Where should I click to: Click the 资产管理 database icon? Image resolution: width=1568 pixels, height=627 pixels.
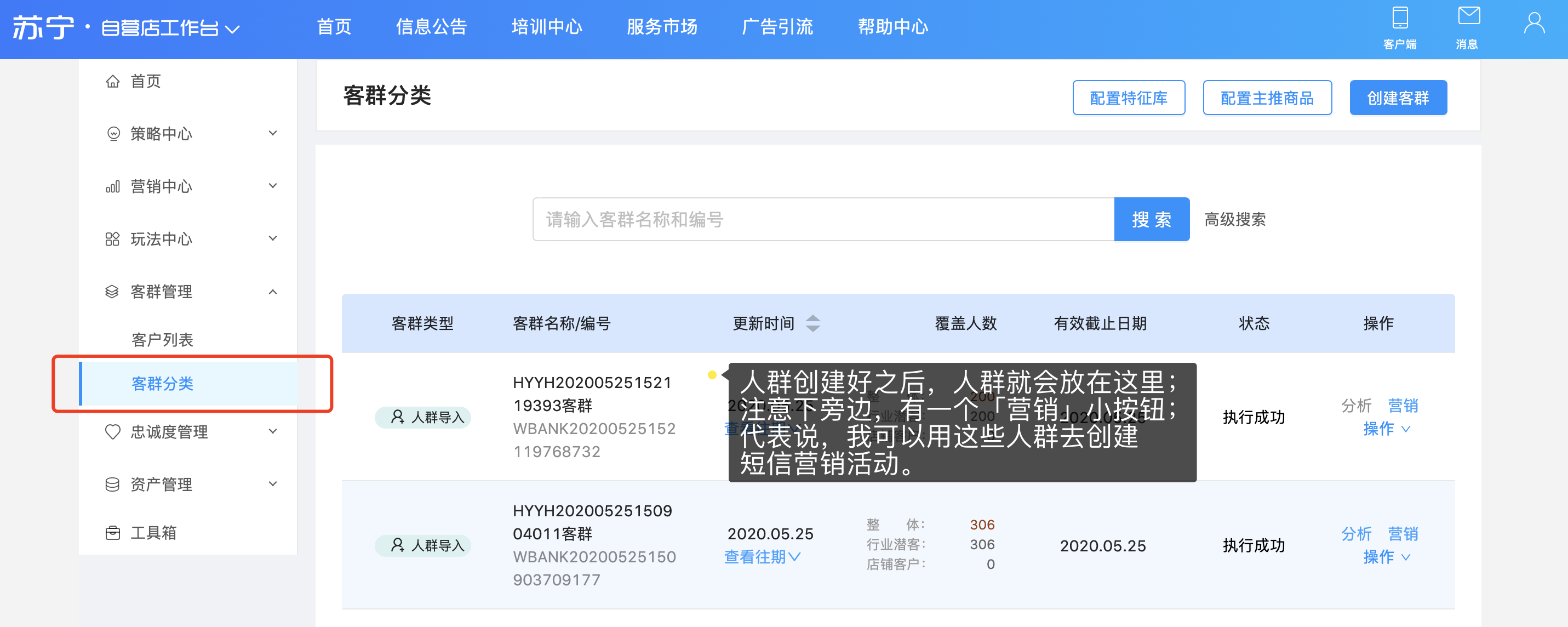[113, 485]
